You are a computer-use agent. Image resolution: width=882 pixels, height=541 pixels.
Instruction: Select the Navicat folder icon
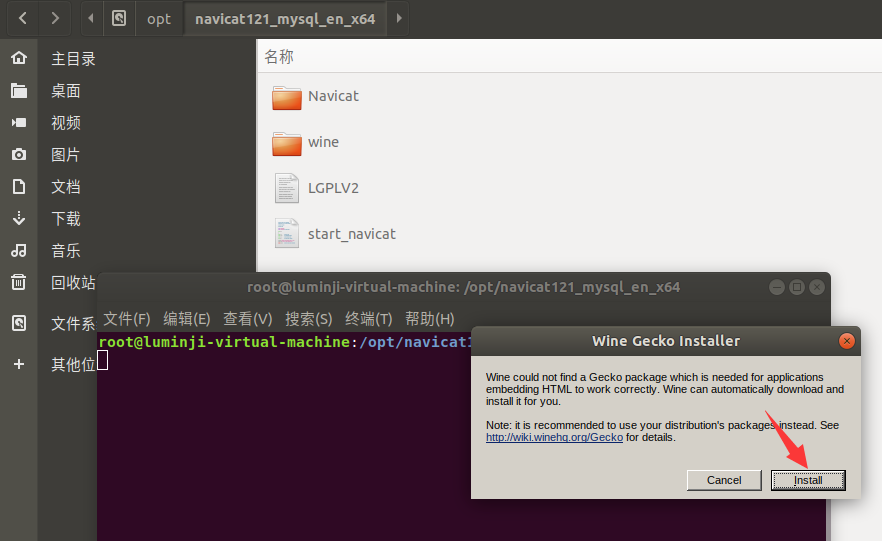[287, 97]
